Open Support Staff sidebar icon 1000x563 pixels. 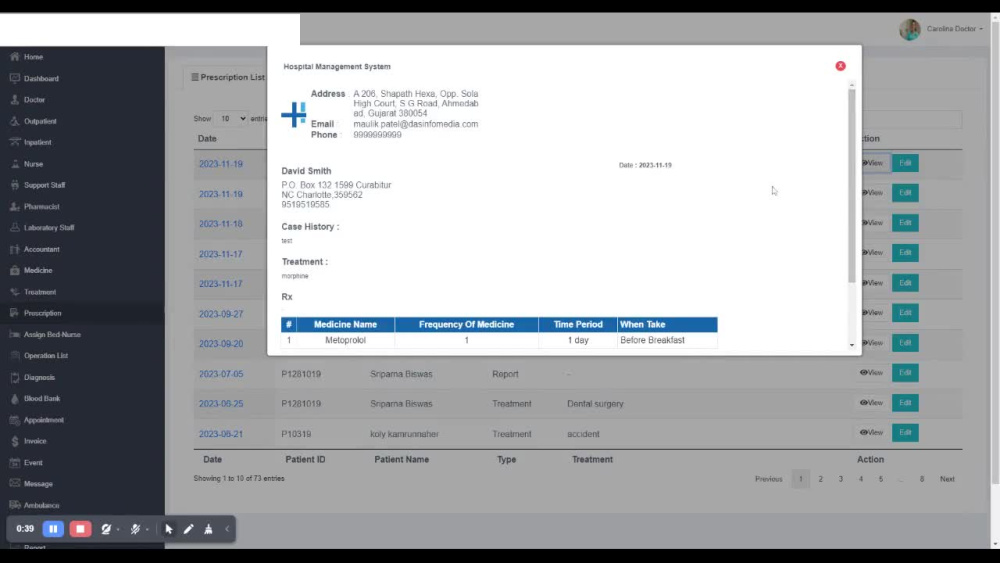pos(15,185)
